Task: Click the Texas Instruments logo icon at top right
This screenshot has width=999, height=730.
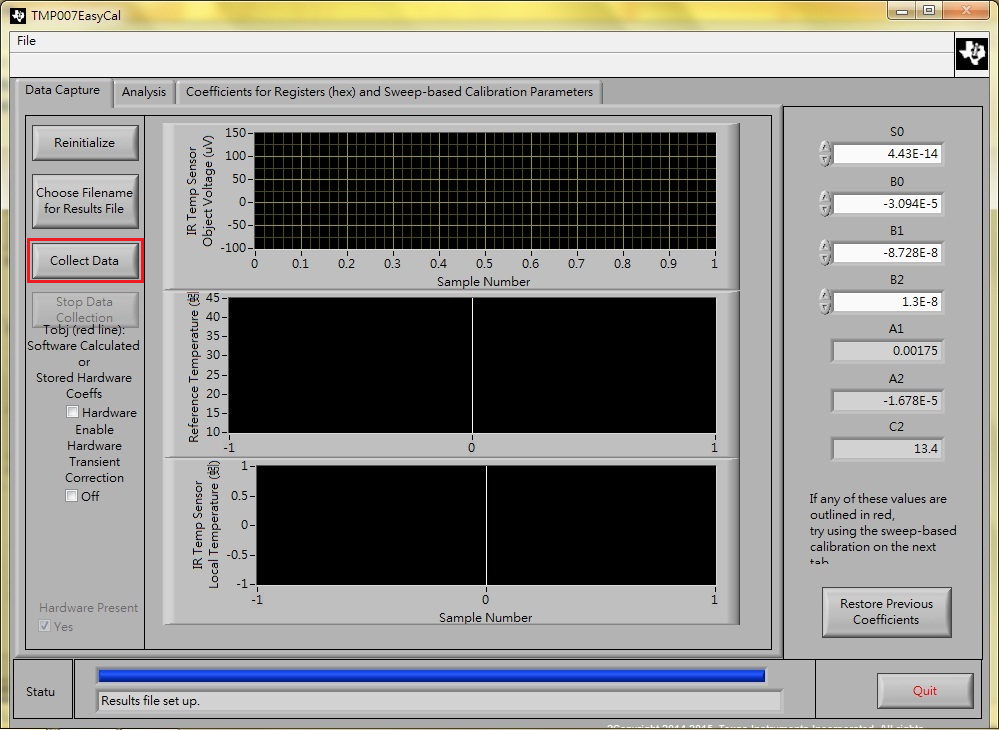Action: [972, 54]
